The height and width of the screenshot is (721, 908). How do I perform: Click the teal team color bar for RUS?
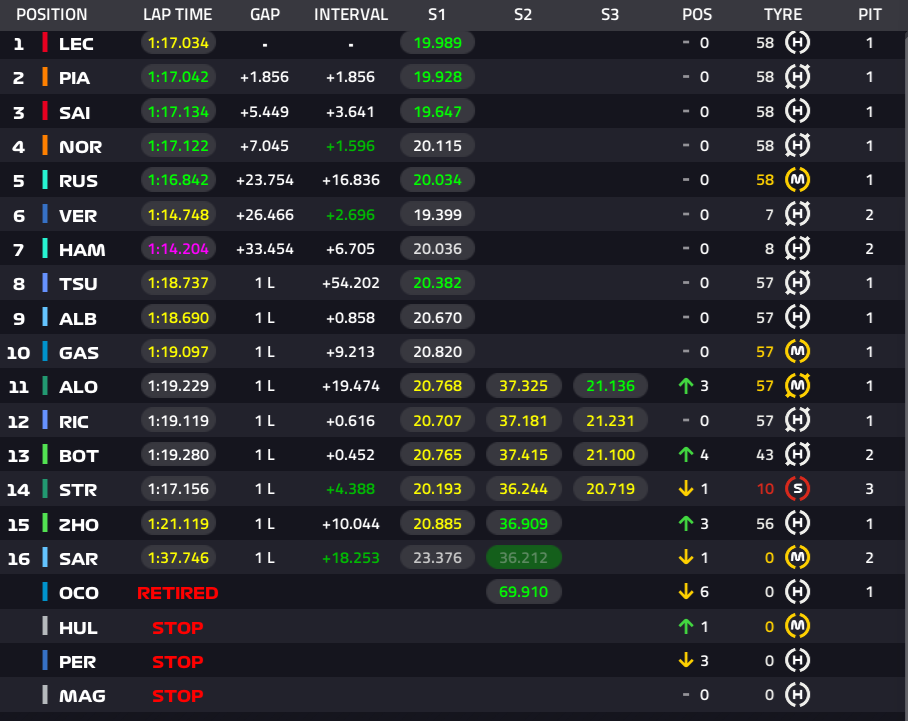[x=45, y=180]
